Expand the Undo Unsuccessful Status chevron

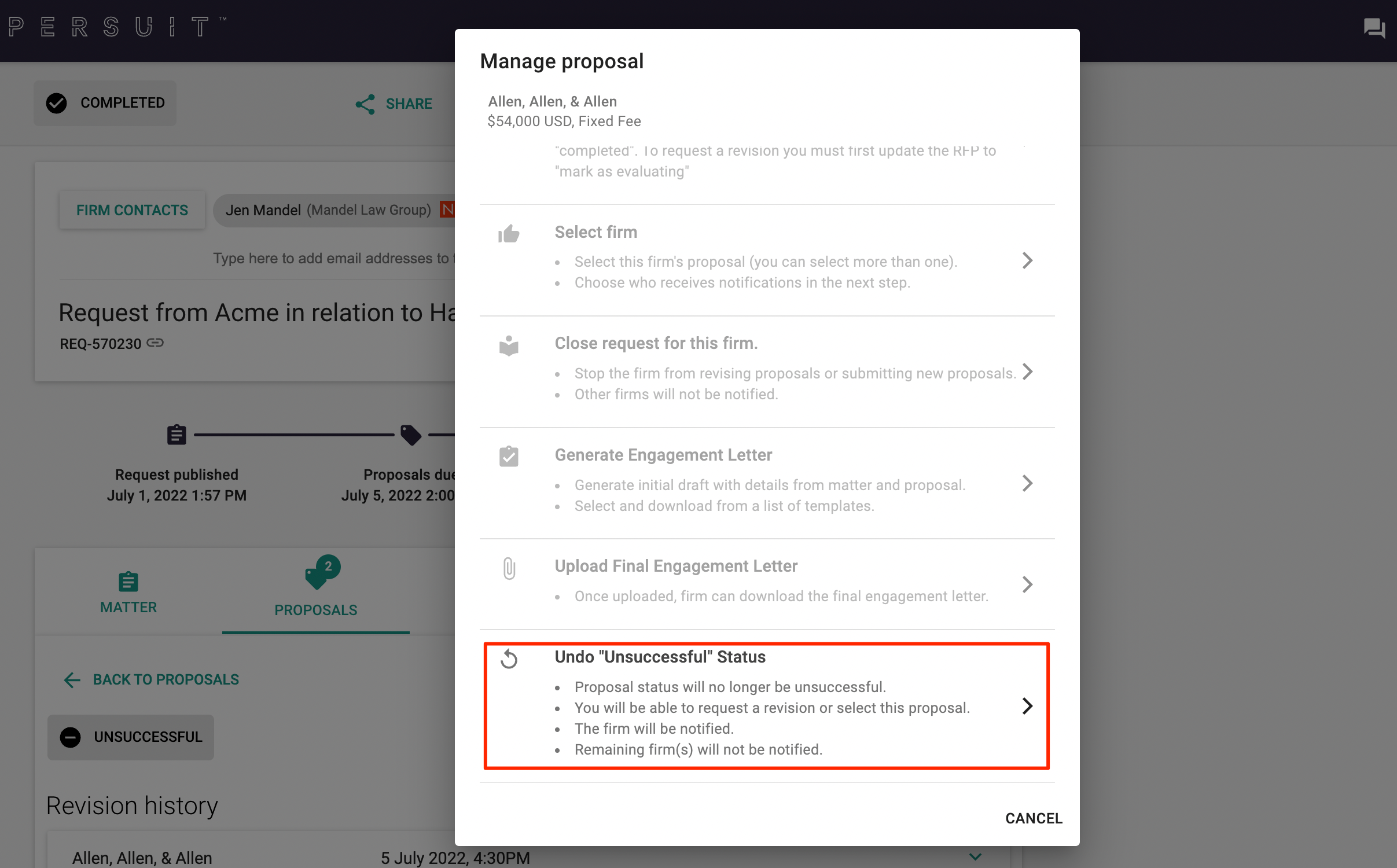[x=1027, y=706]
